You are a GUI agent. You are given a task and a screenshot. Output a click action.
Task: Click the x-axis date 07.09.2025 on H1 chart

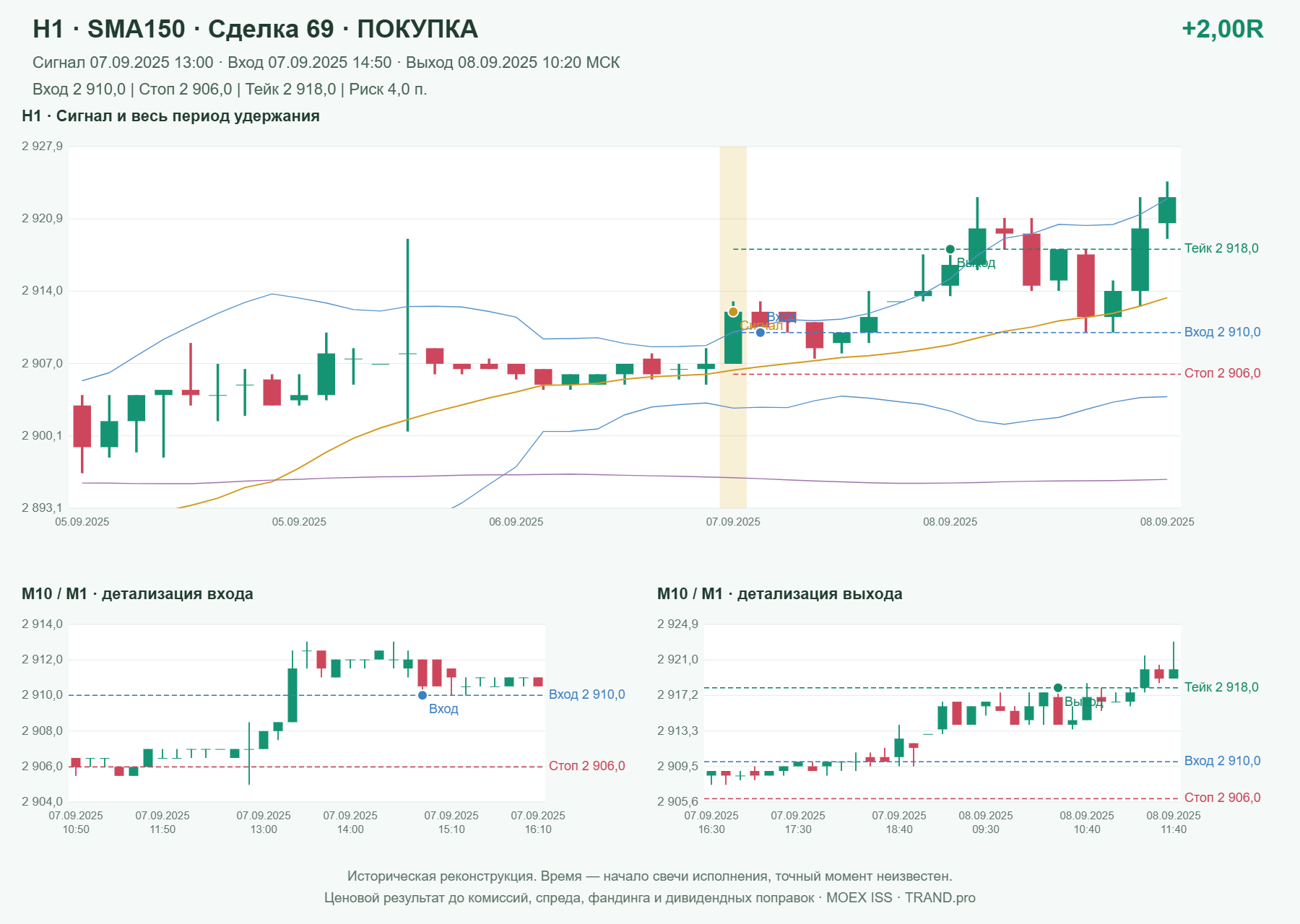[x=733, y=522]
